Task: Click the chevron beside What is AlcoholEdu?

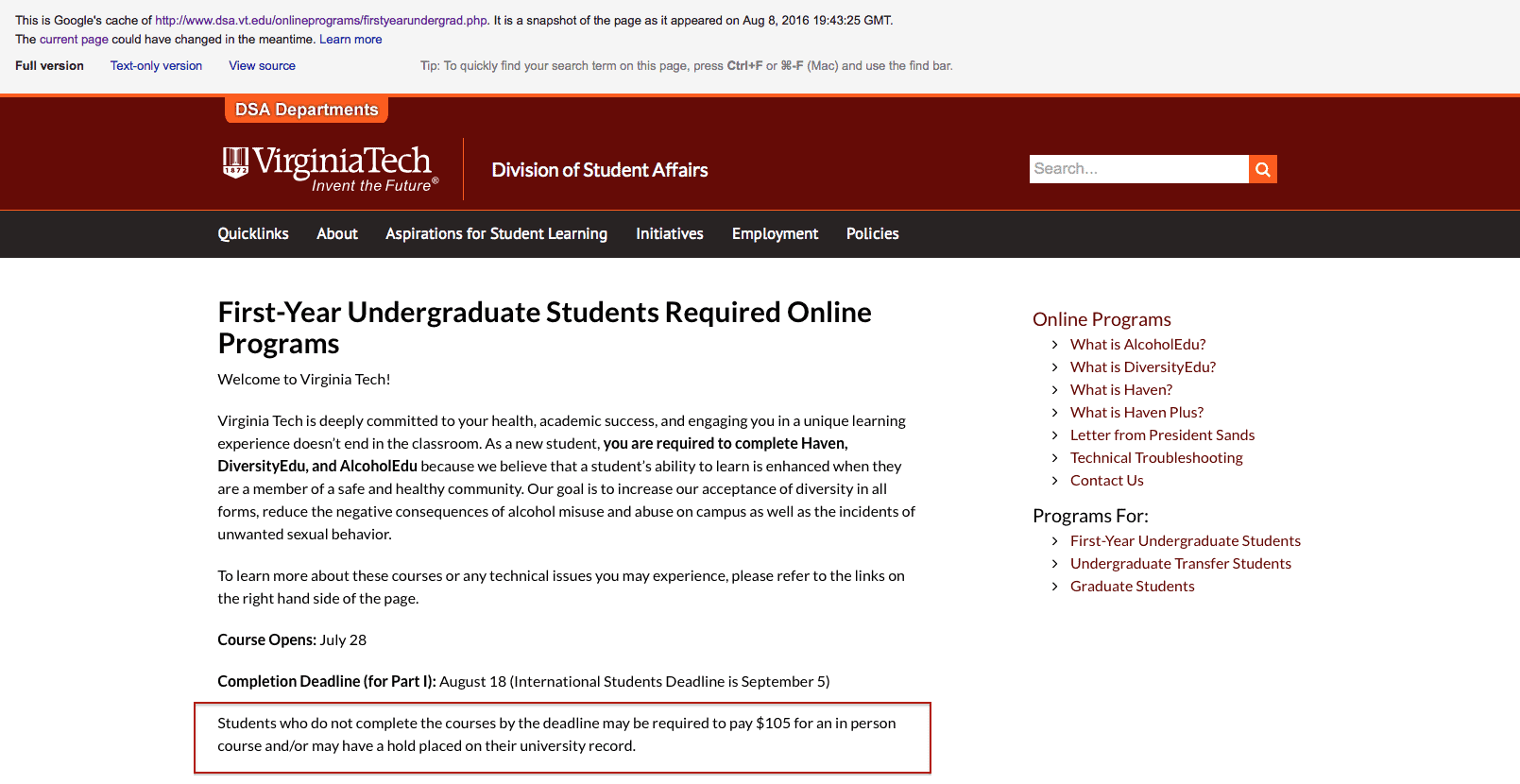Action: click(x=1055, y=345)
